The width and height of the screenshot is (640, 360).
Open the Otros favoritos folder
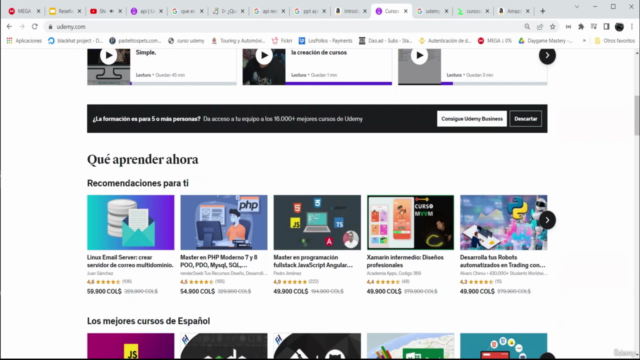coord(615,41)
